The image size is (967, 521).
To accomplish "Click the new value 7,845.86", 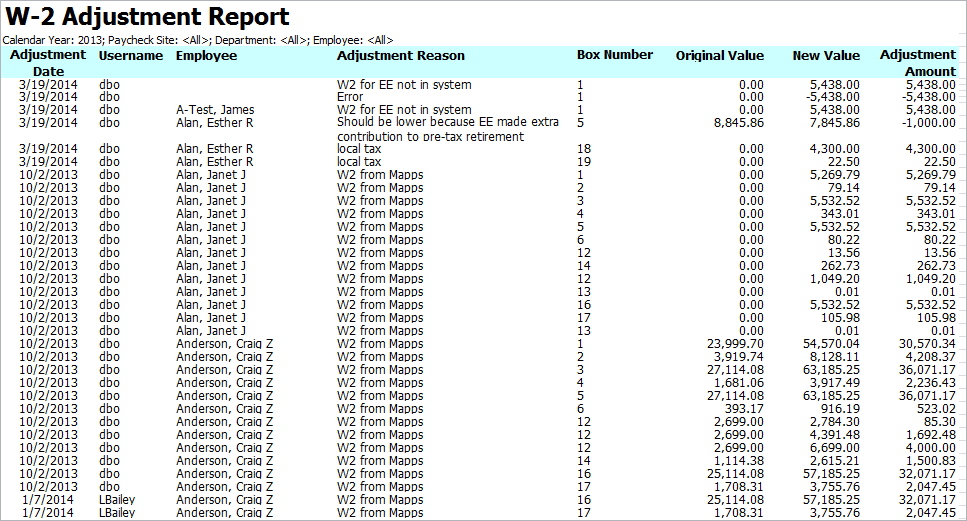I will (834, 123).
